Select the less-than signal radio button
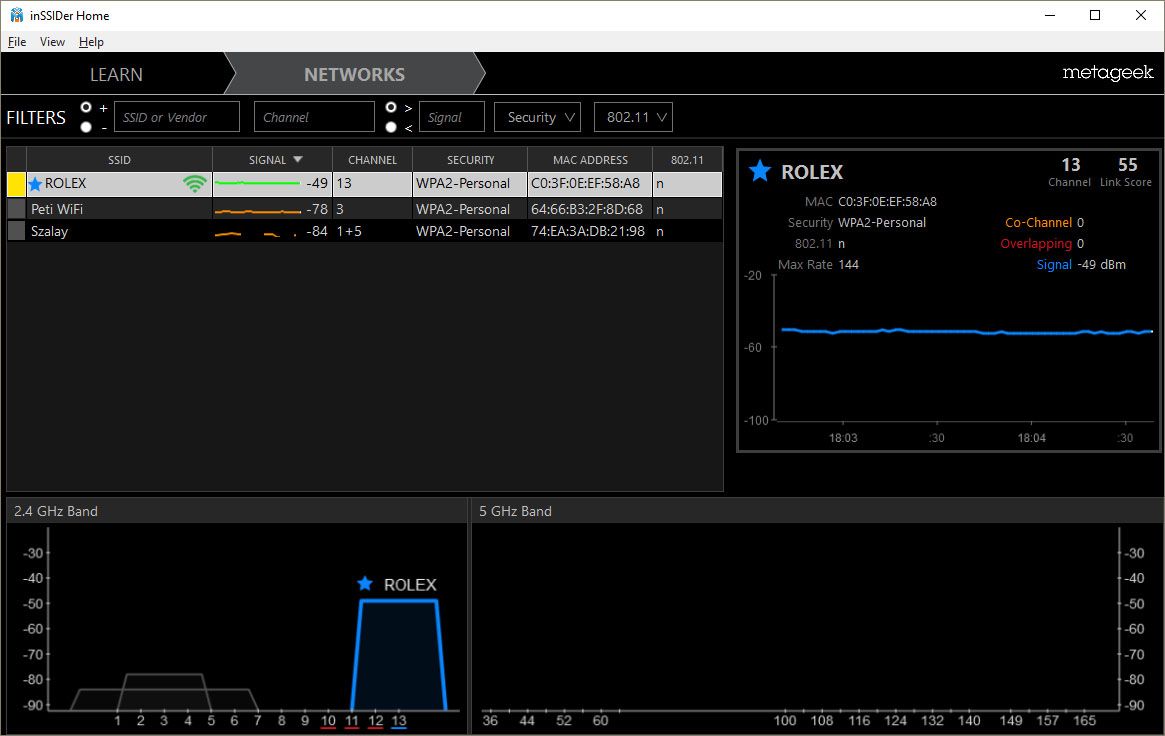This screenshot has height=736, width=1165. [x=391, y=127]
